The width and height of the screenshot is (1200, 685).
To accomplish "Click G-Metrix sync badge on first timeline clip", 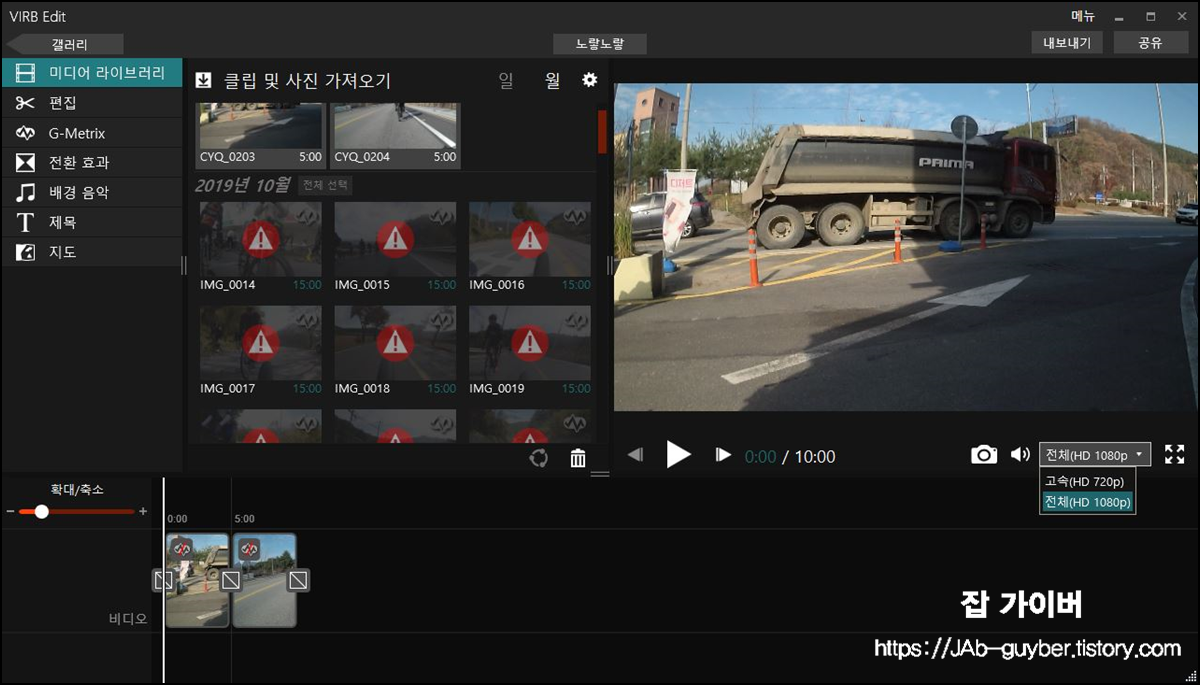I will click(182, 548).
